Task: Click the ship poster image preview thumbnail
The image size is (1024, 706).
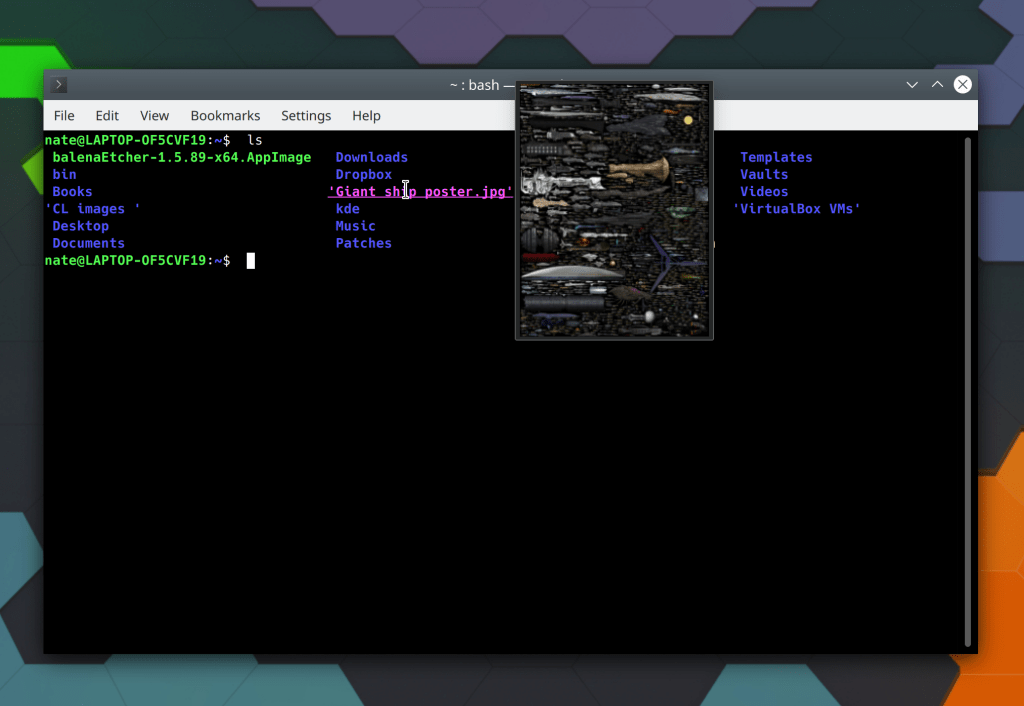Action: (x=614, y=211)
